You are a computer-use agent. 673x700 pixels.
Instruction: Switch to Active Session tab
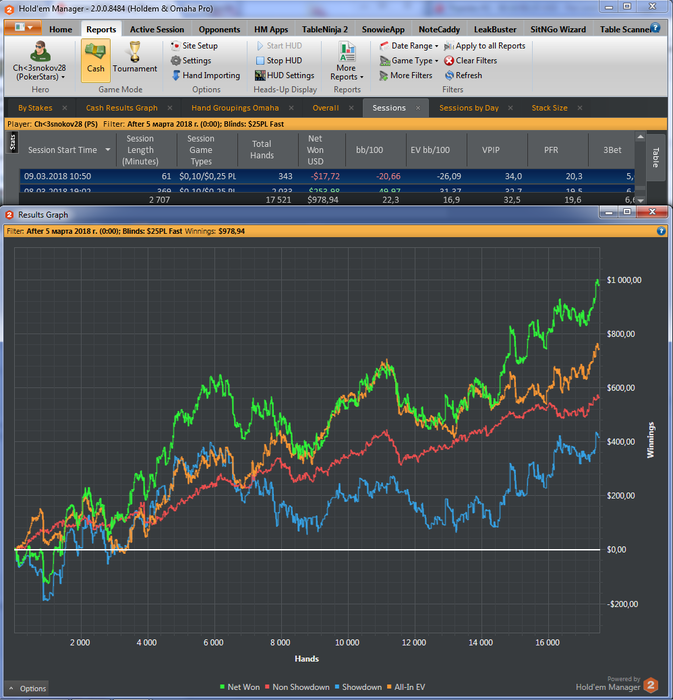click(x=157, y=29)
